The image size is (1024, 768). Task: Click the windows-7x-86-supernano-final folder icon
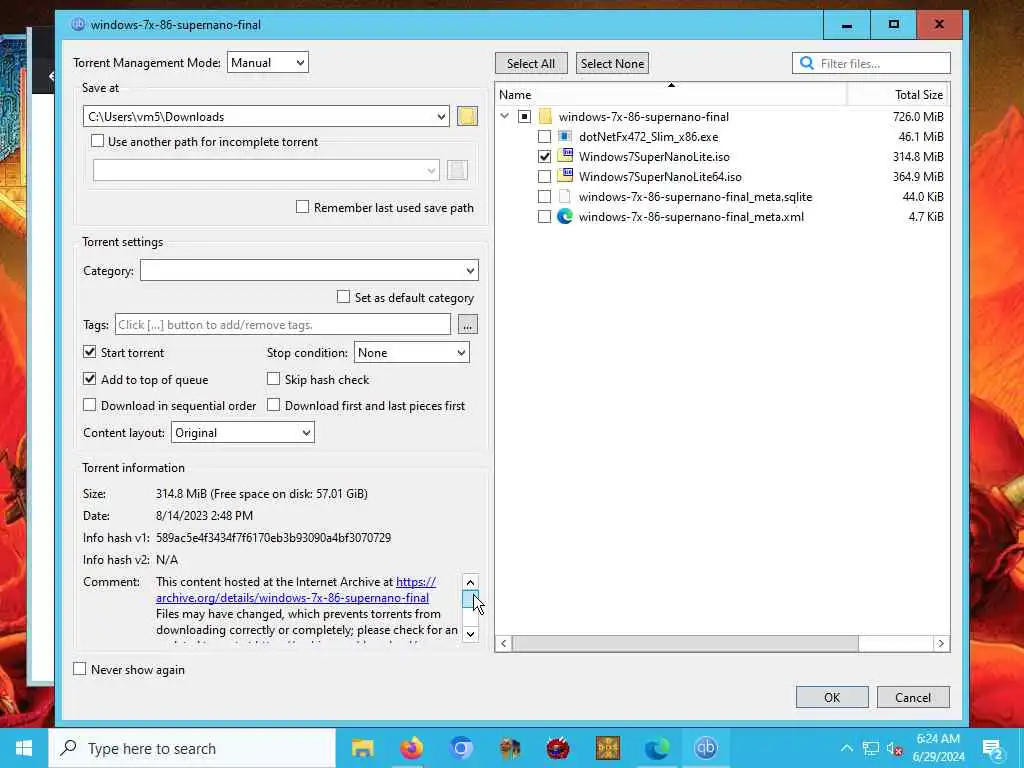[545, 117]
